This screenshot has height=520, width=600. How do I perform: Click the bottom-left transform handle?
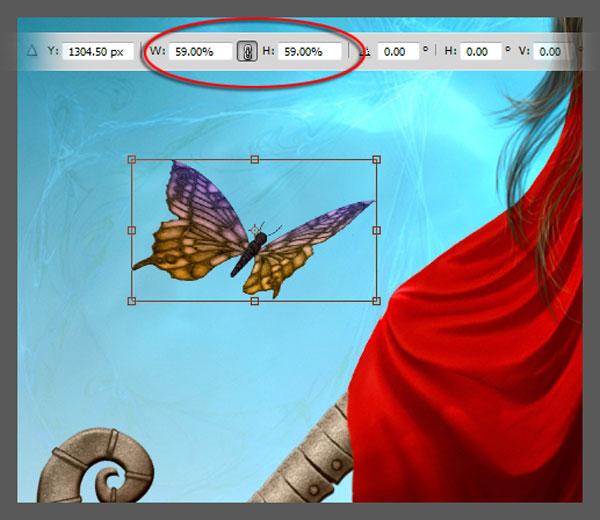[132, 300]
